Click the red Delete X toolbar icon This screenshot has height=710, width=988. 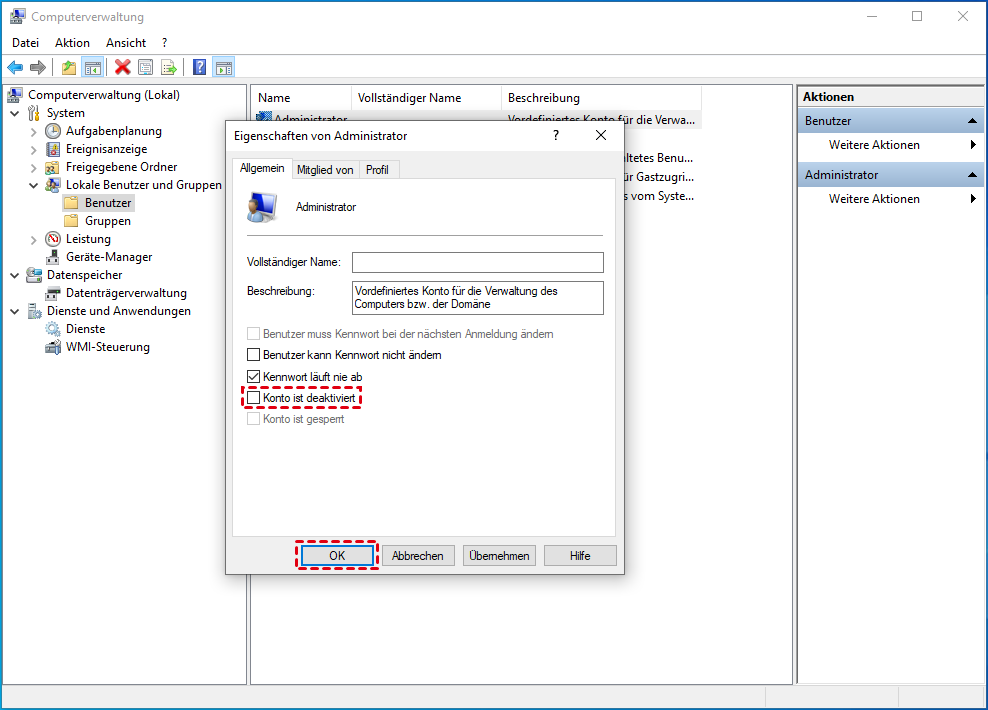(x=123, y=67)
